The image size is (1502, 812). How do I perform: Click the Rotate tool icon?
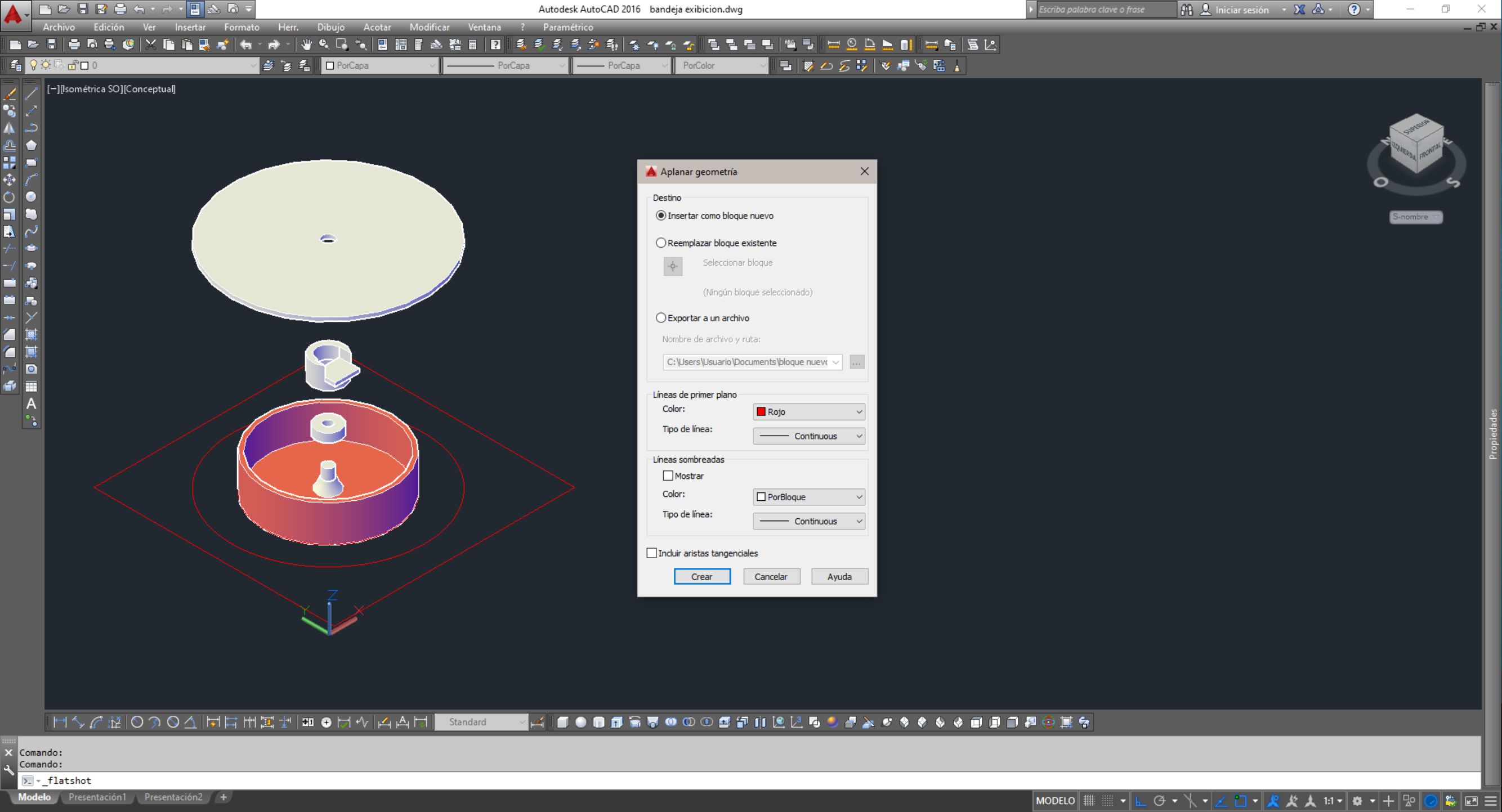tap(10, 197)
